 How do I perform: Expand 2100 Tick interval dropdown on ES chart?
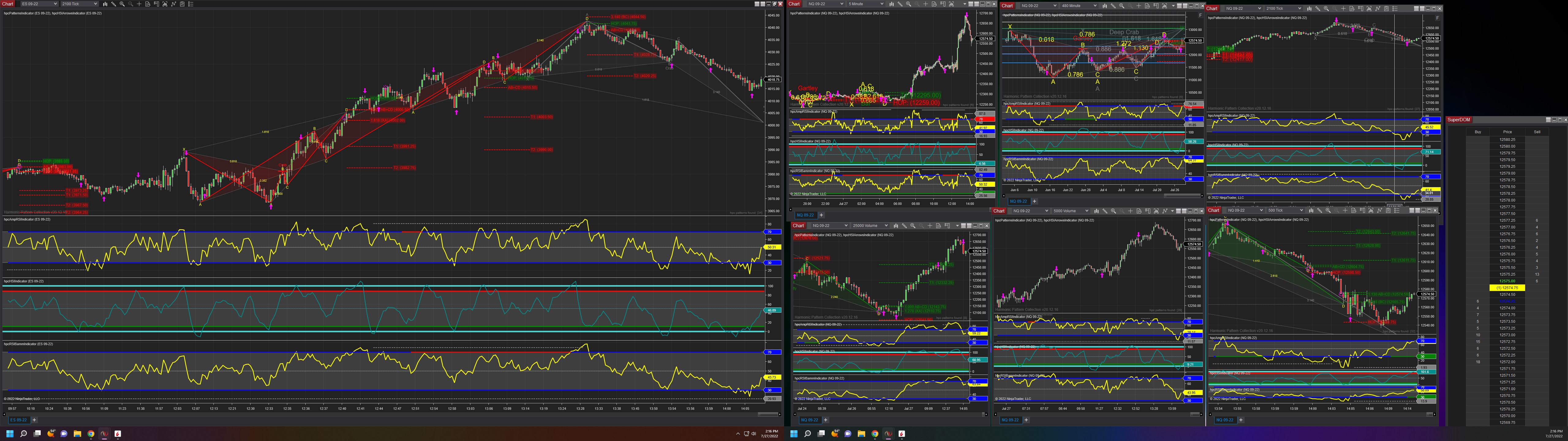tap(96, 4)
